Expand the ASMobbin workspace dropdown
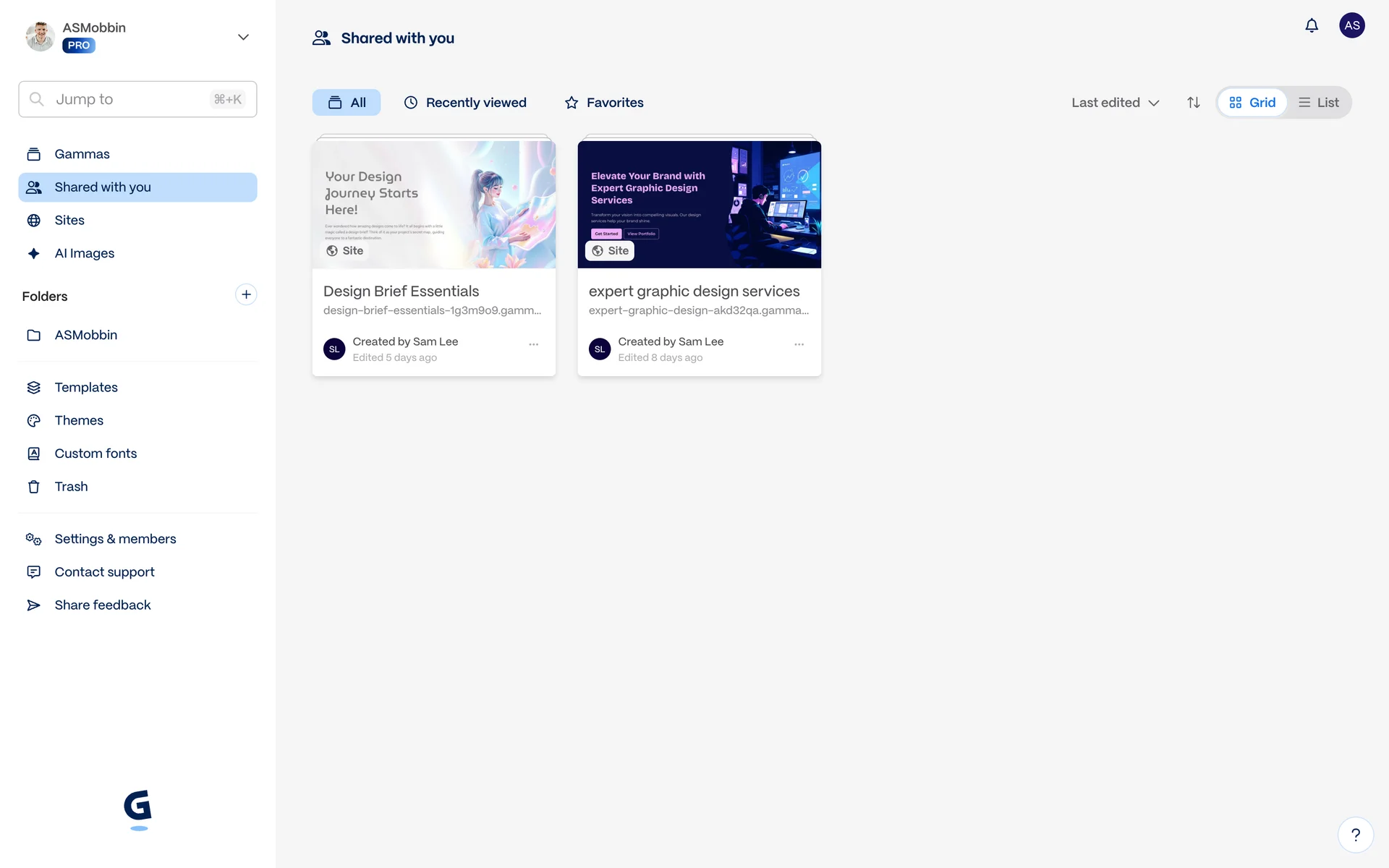Viewport: 1389px width, 868px height. (243, 37)
